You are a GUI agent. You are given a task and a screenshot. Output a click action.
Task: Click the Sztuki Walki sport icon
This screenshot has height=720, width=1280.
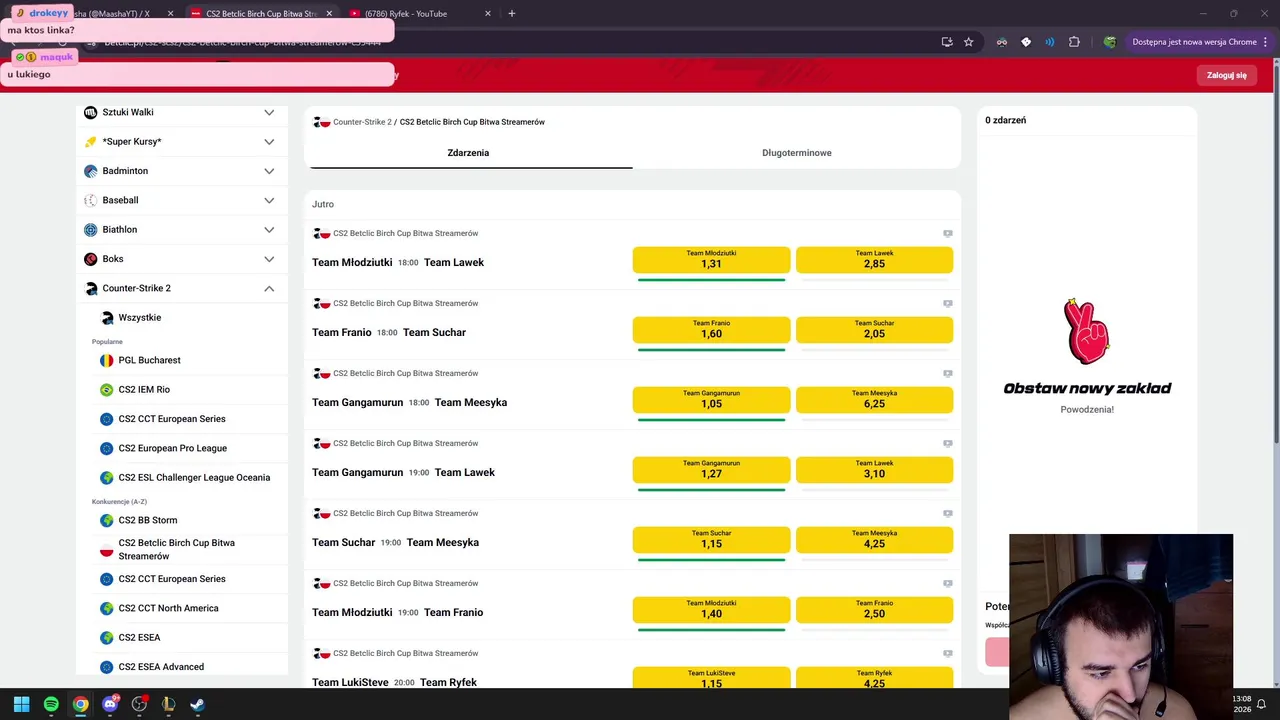pyautogui.click(x=91, y=112)
